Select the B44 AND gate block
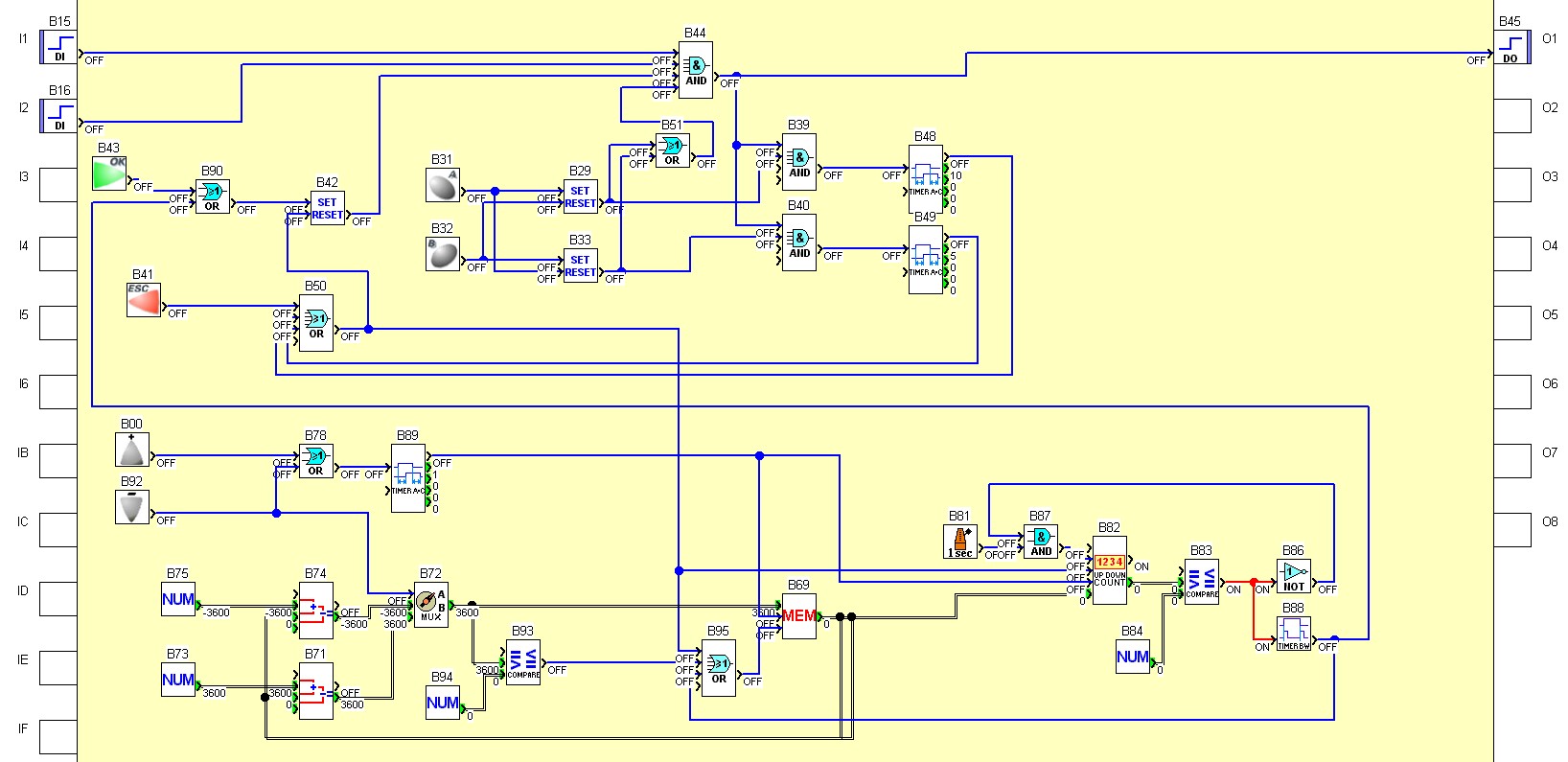 tap(695, 72)
